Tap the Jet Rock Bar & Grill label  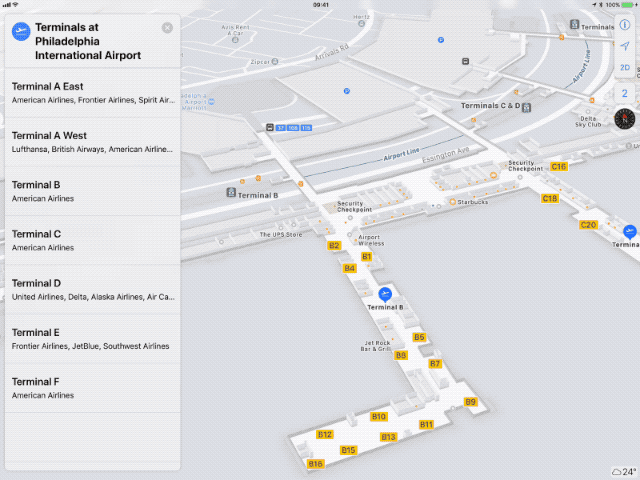pos(376,346)
